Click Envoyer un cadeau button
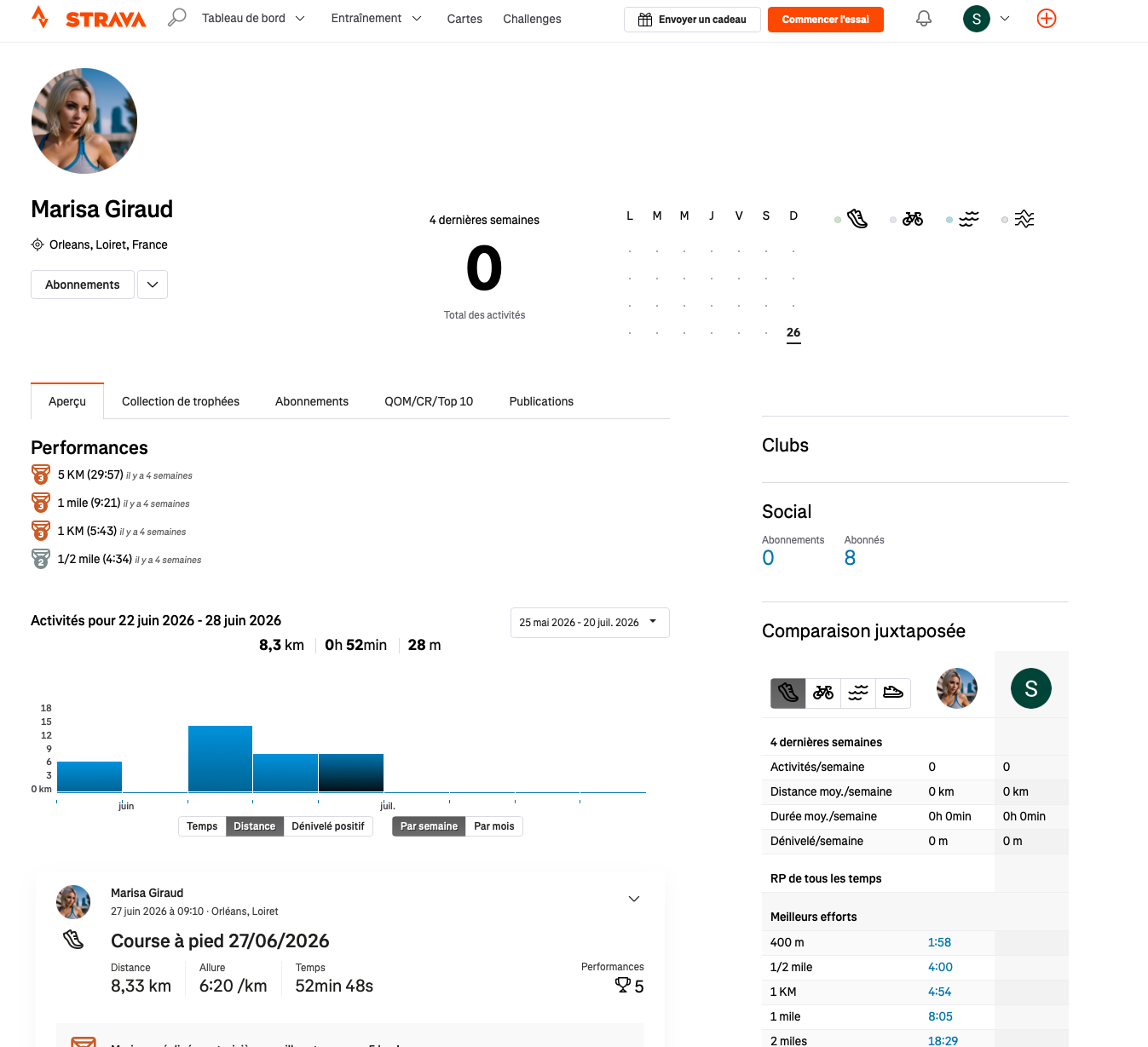 (692, 20)
